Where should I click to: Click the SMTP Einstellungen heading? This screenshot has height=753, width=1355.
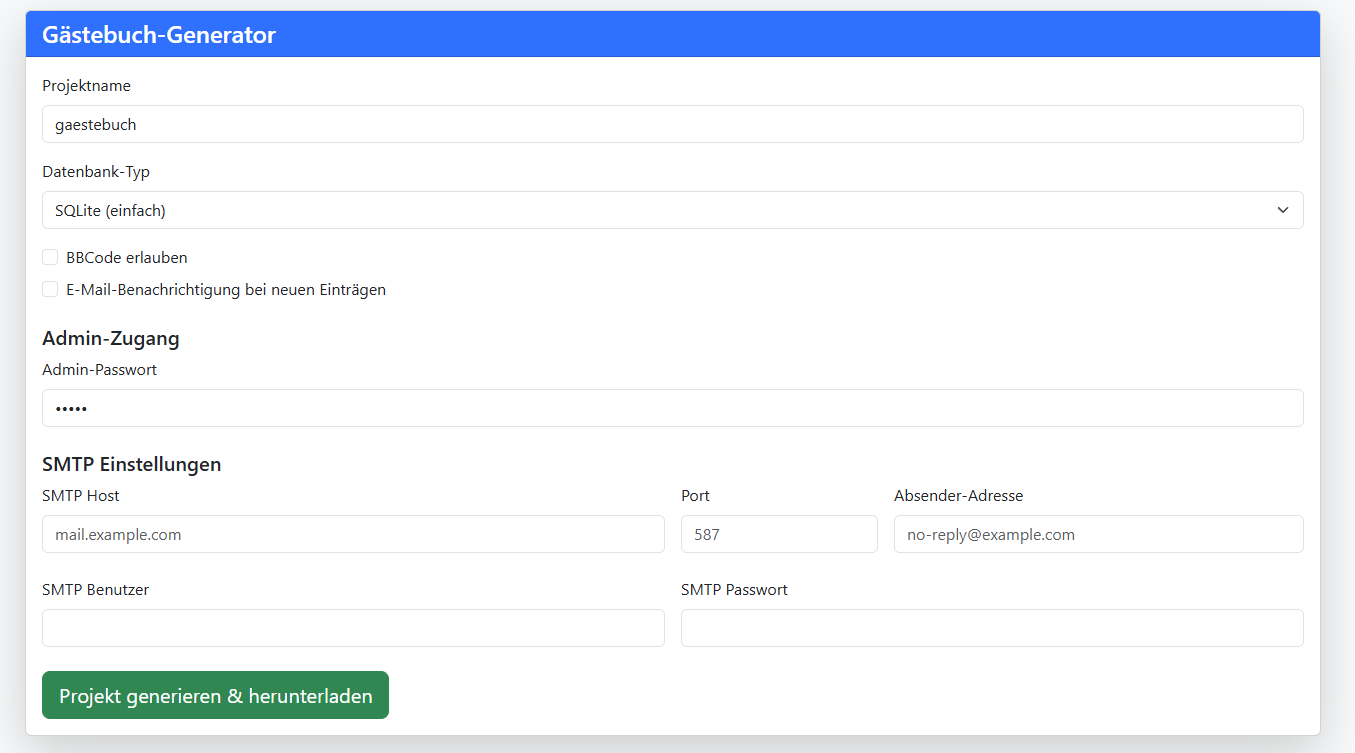[131, 464]
